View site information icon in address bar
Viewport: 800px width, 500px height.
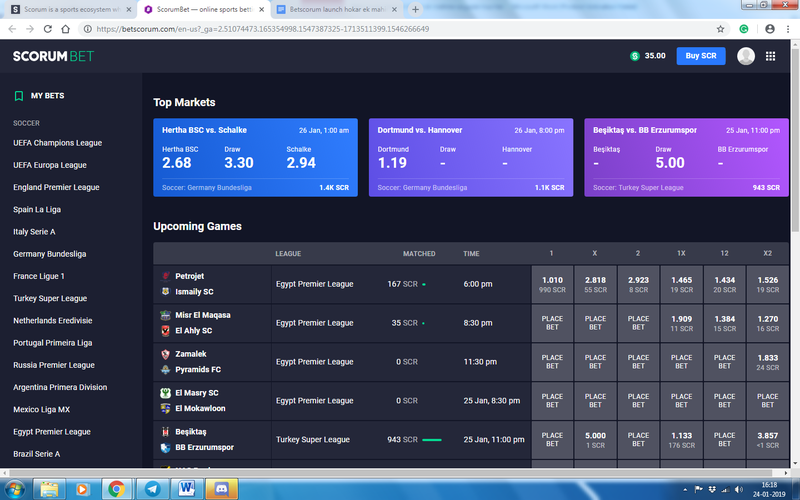87,29
